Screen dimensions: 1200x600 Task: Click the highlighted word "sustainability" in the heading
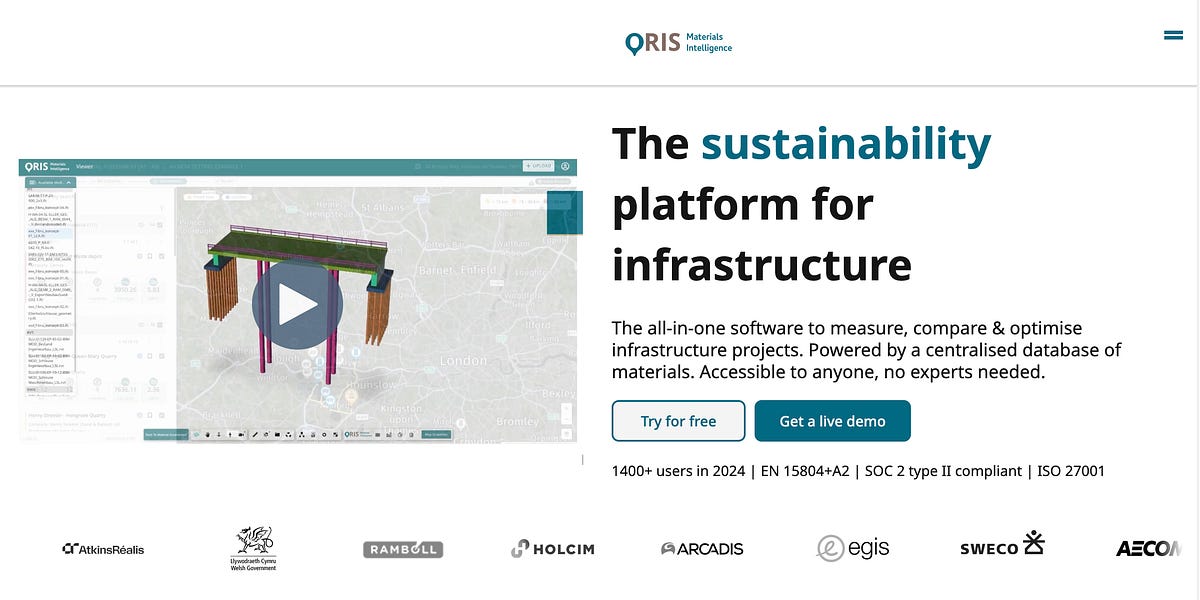pos(846,144)
